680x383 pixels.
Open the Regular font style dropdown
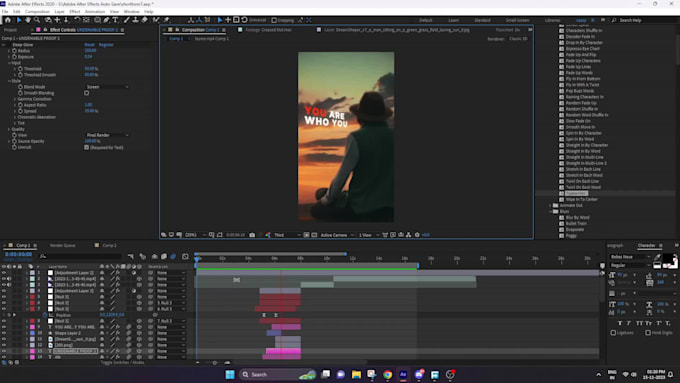coord(631,265)
